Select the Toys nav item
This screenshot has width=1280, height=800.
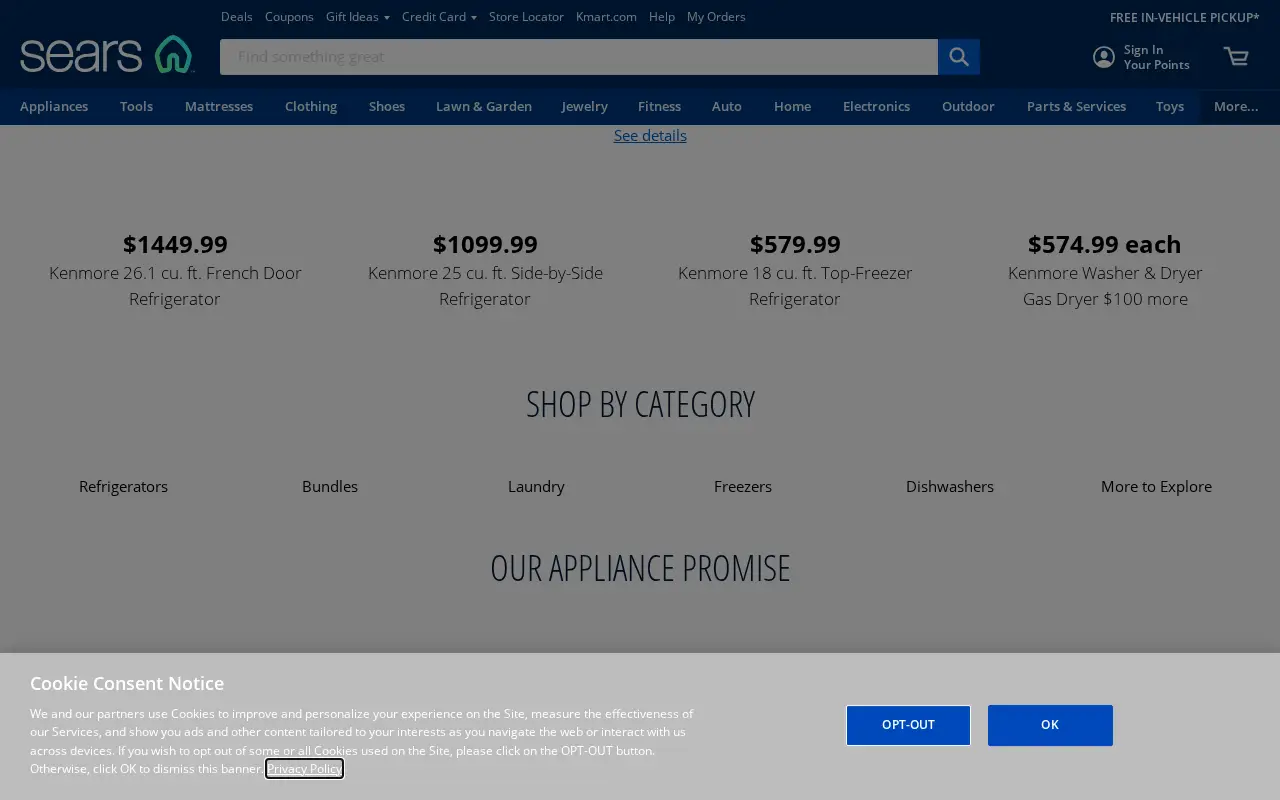coord(1170,106)
